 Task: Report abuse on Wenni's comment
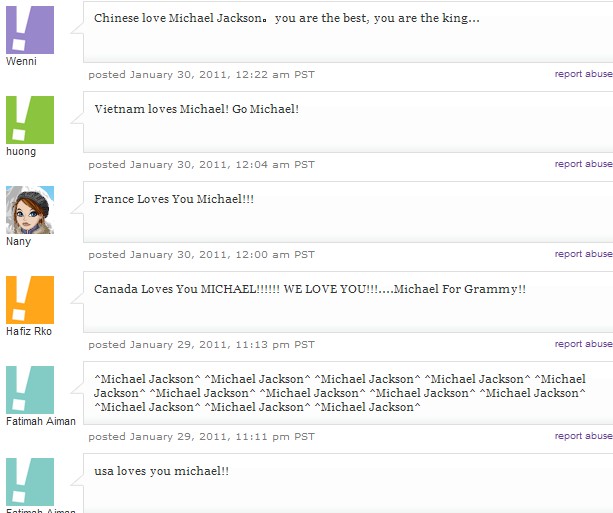(583, 74)
